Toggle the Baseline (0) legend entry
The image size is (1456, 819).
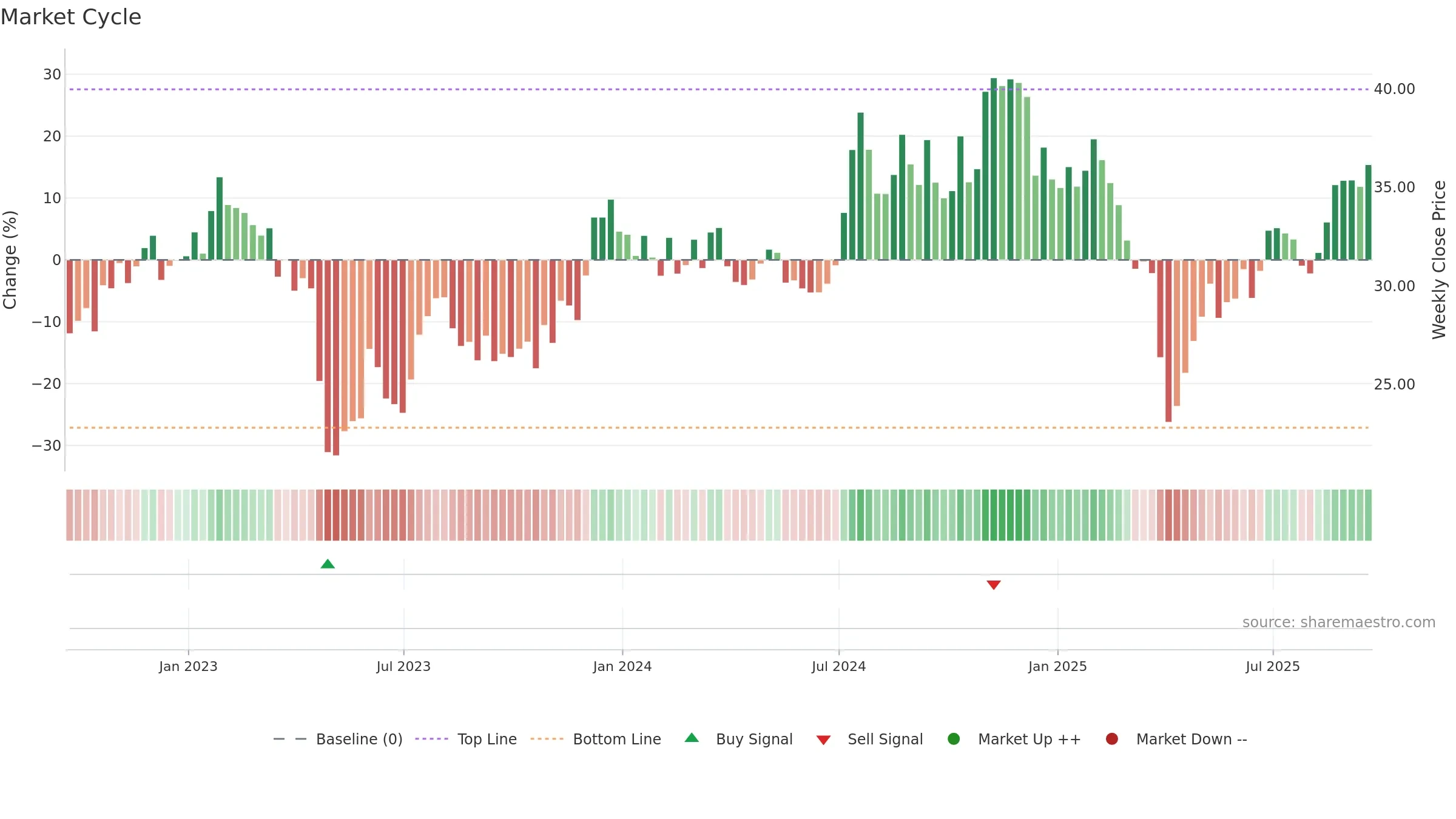tap(338, 740)
